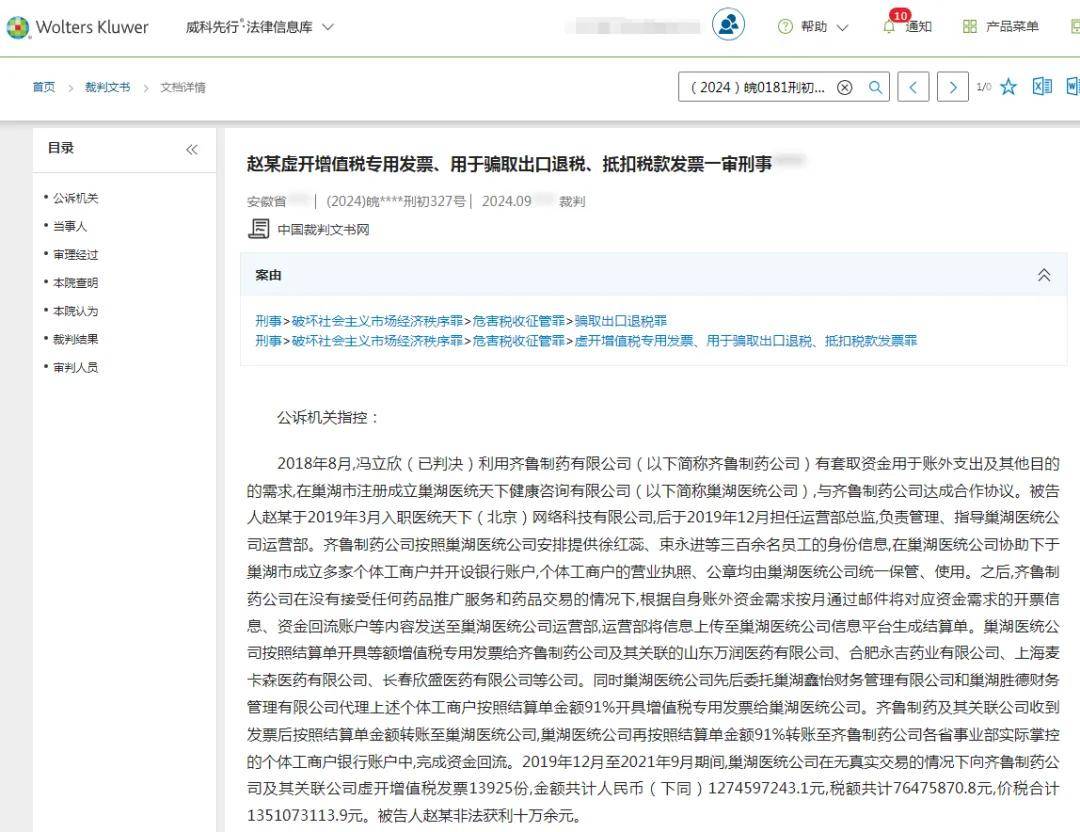Click the search magnifier icon
The width and height of the screenshot is (1080, 832).
[875, 87]
